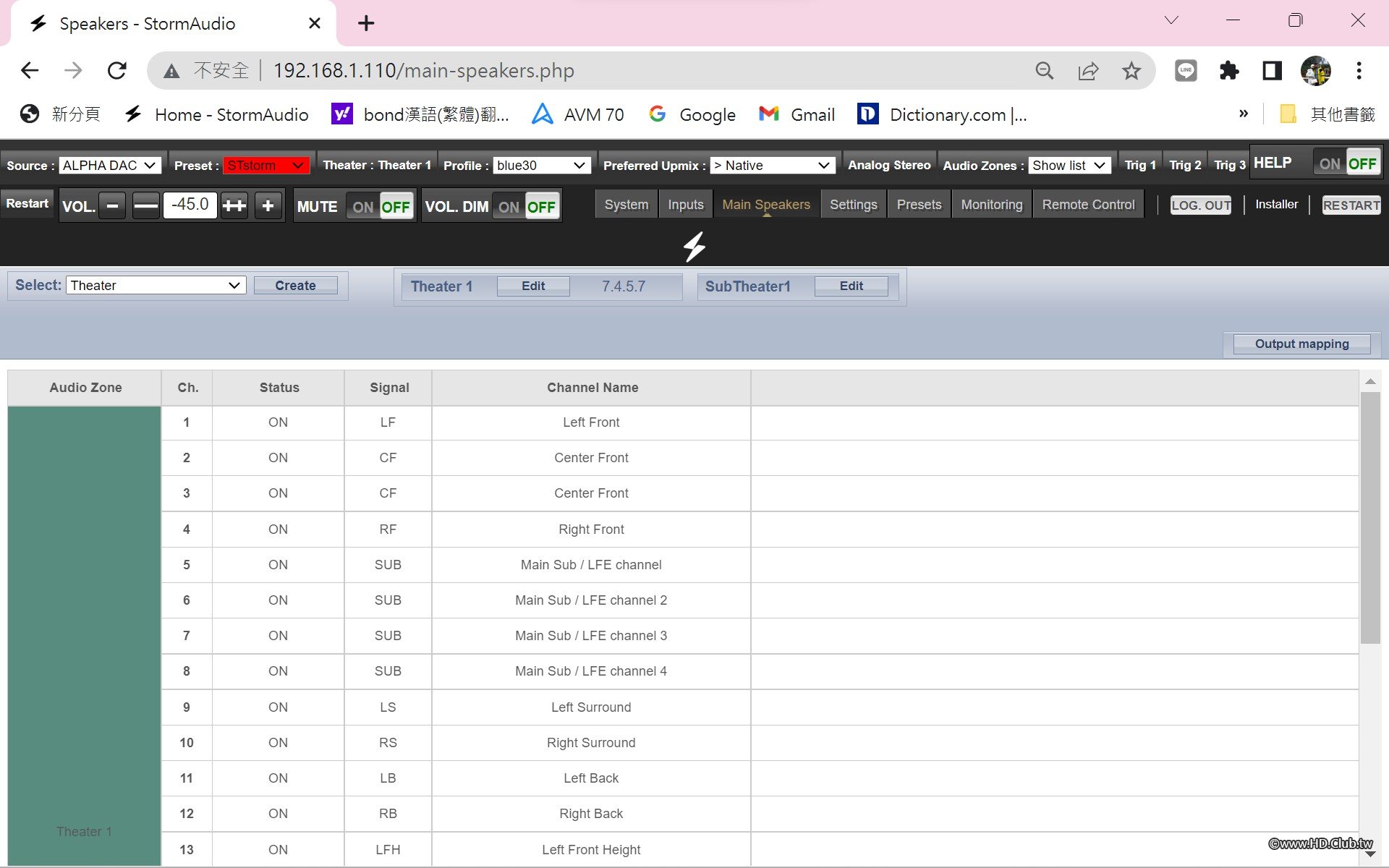Open the Dictionary.com bookmark
The height and width of the screenshot is (868, 1389).
point(942,114)
